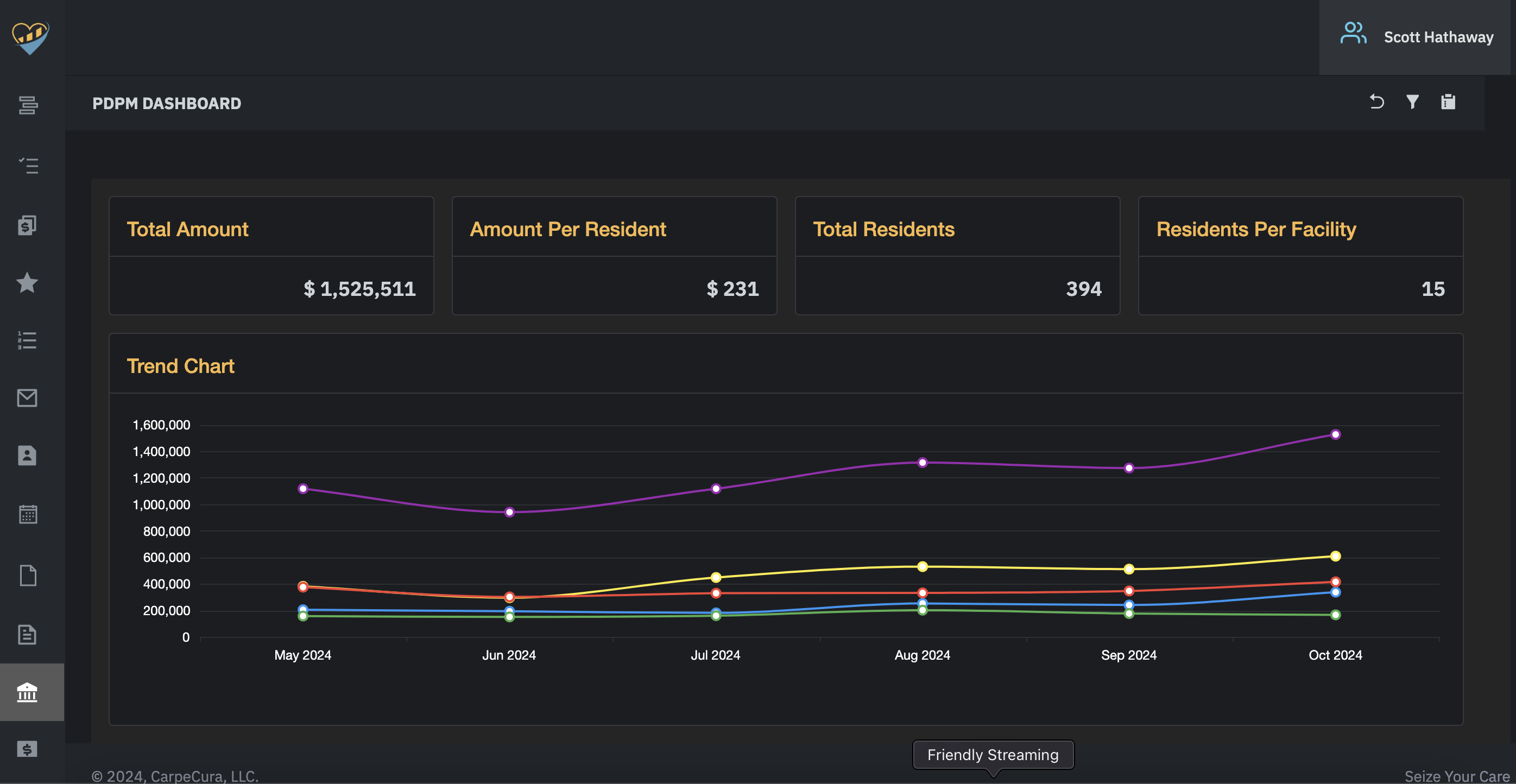Click the purple Jul 2024 data point
This screenshot has height=784, width=1516.
coord(716,489)
